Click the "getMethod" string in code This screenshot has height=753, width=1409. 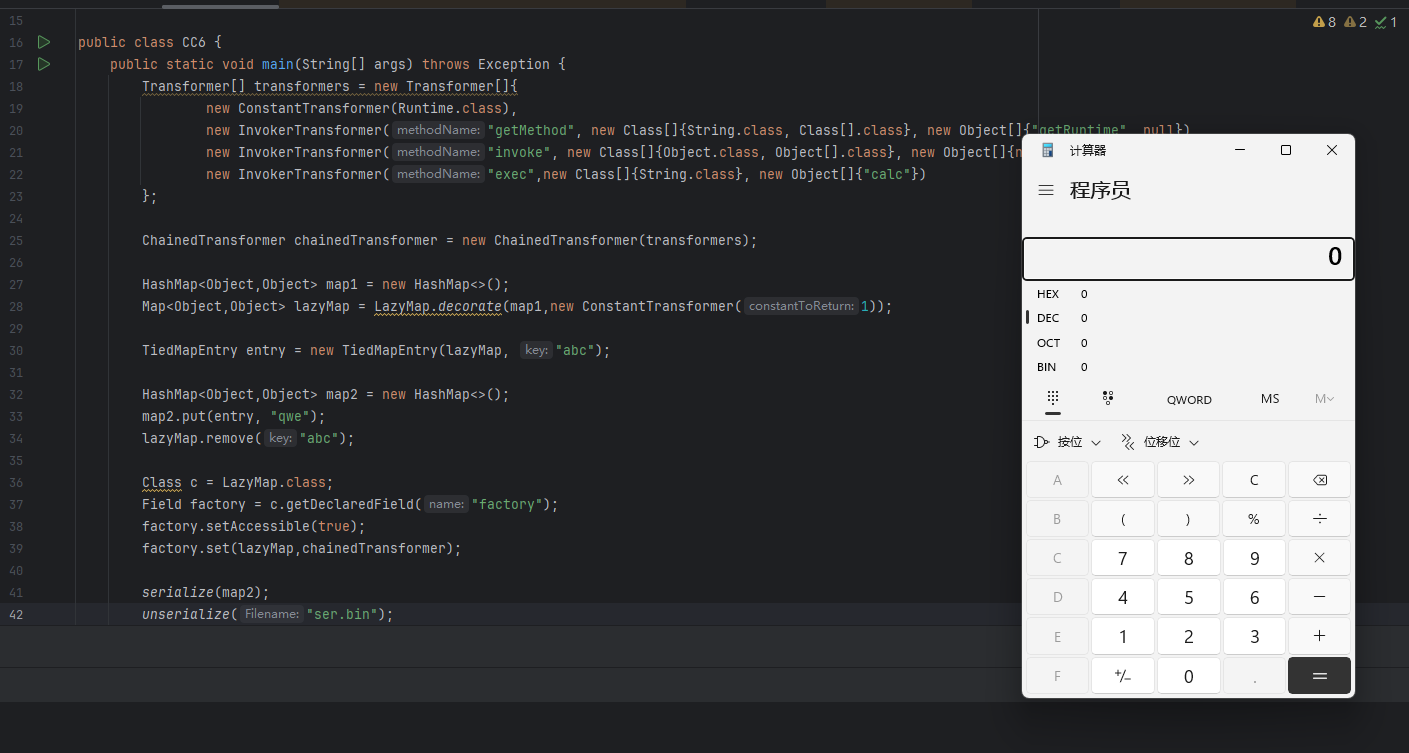click(x=531, y=130)
